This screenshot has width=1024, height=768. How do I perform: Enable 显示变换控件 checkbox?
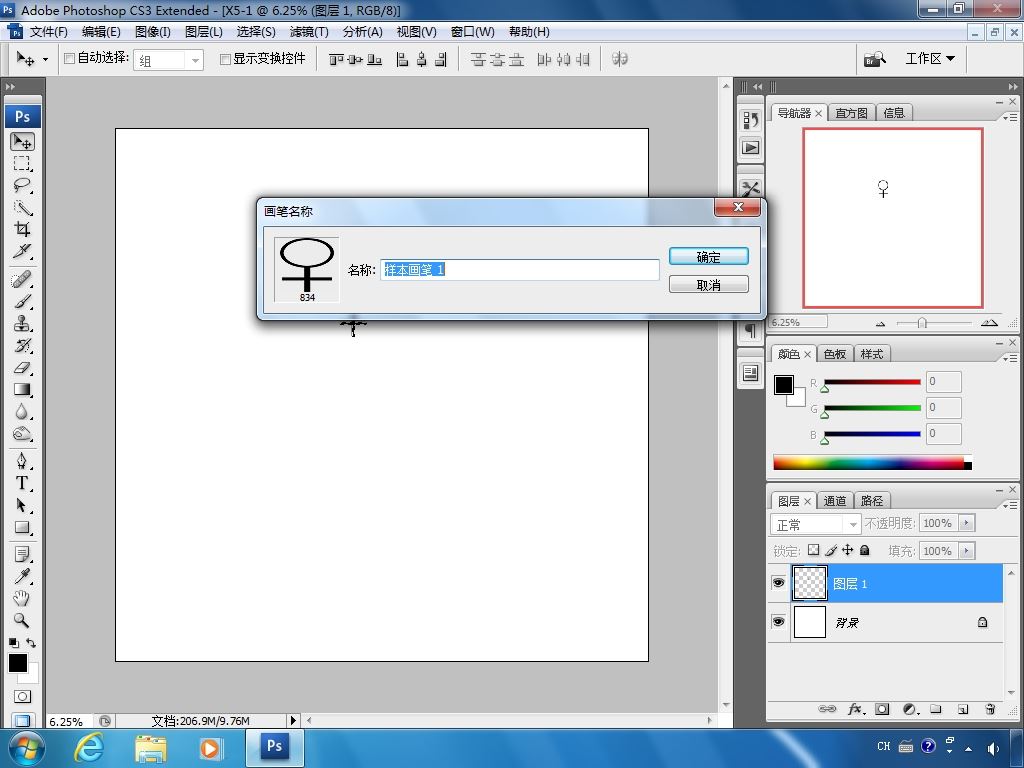tap(225, 59)
